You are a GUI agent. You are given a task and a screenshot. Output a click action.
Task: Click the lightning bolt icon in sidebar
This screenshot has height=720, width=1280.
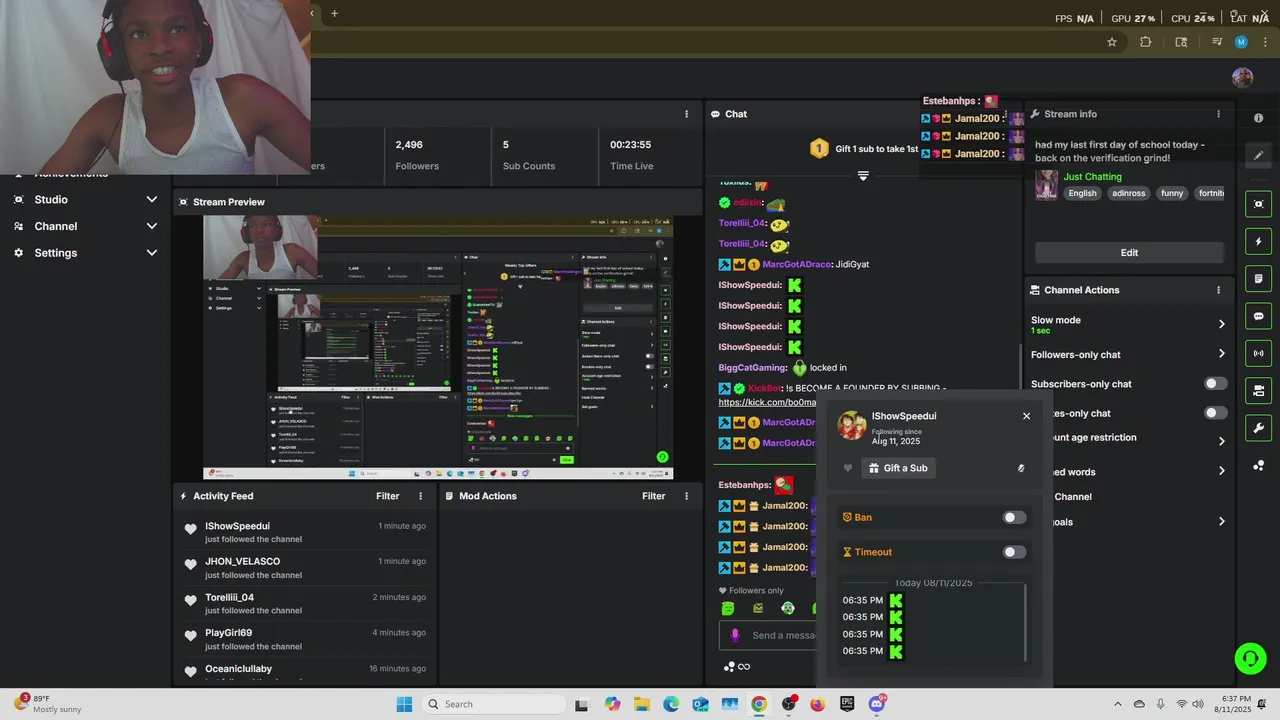pos(1258,241)
